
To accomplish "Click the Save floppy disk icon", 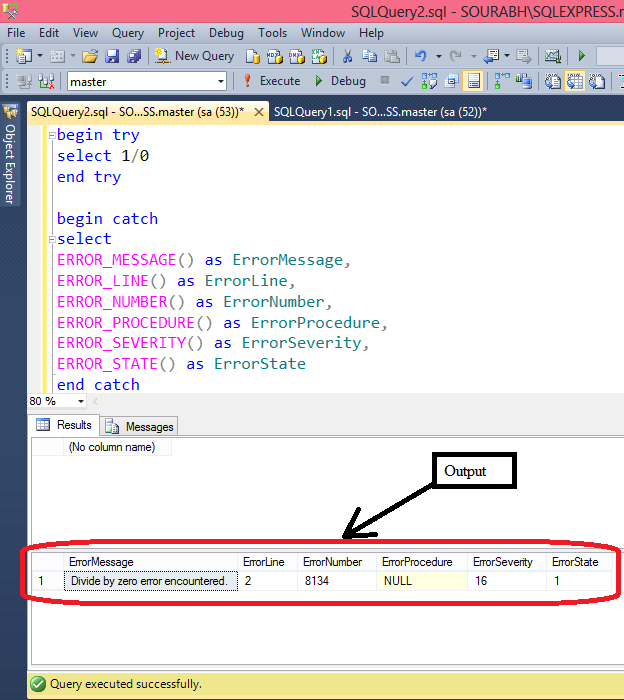I will pyautogui.click(x=112, y=56).
